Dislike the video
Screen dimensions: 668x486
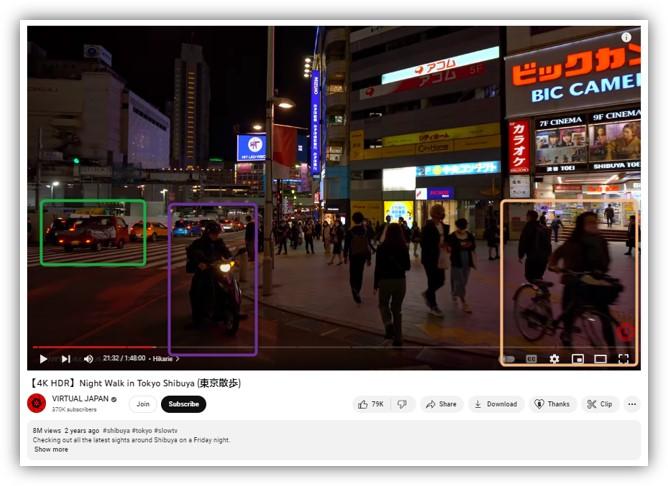(402, 404)
